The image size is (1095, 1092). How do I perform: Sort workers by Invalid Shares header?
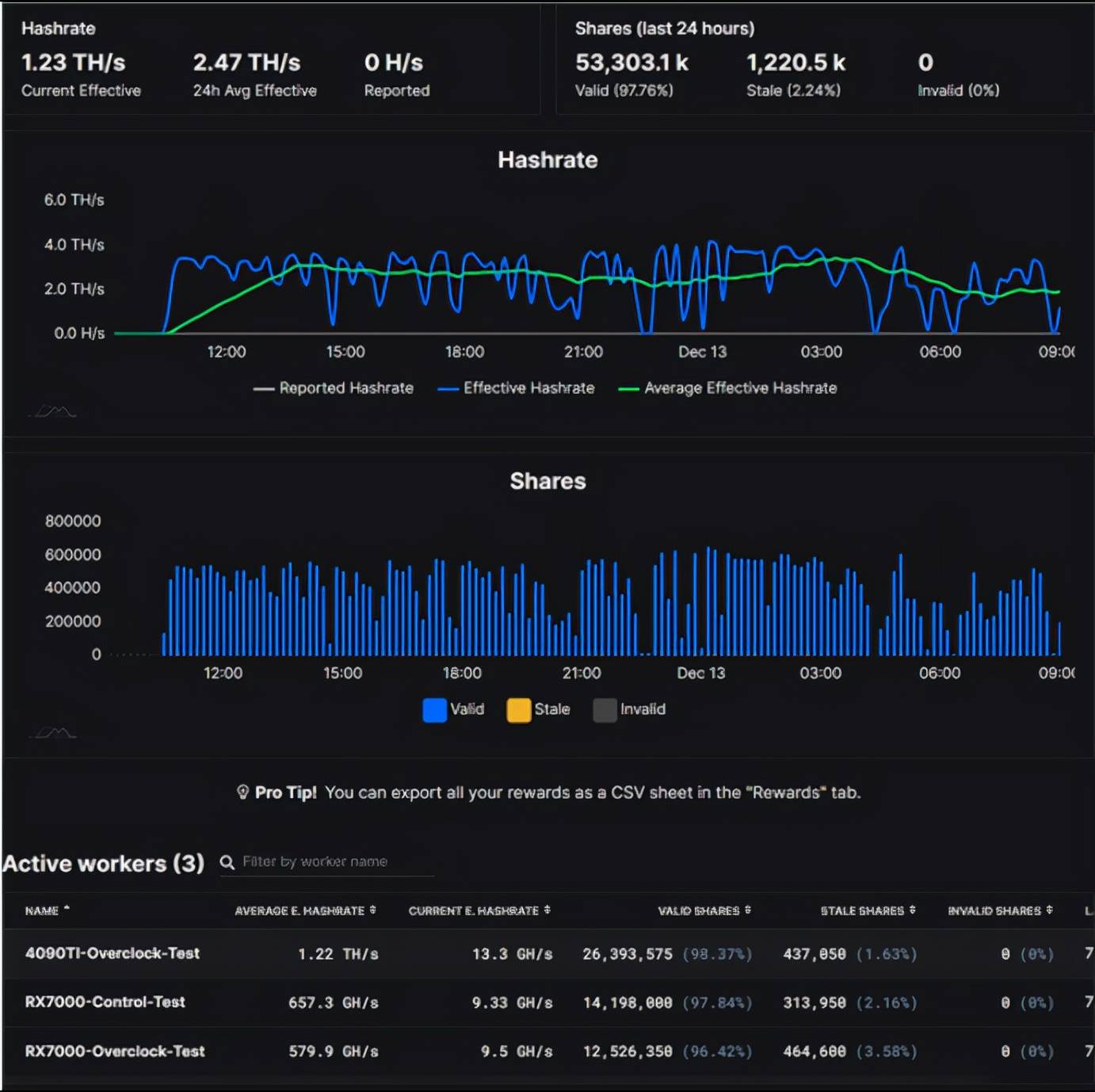(x=994, y=911)
